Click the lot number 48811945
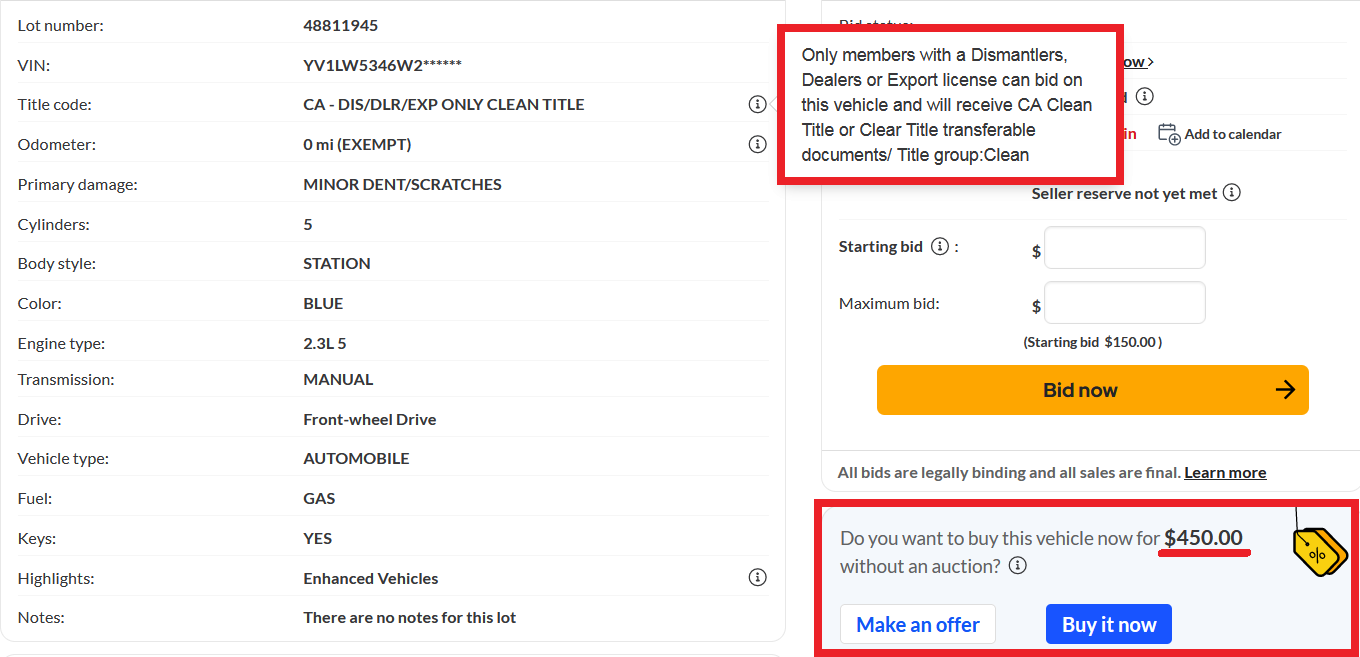 tap(340, 25)
